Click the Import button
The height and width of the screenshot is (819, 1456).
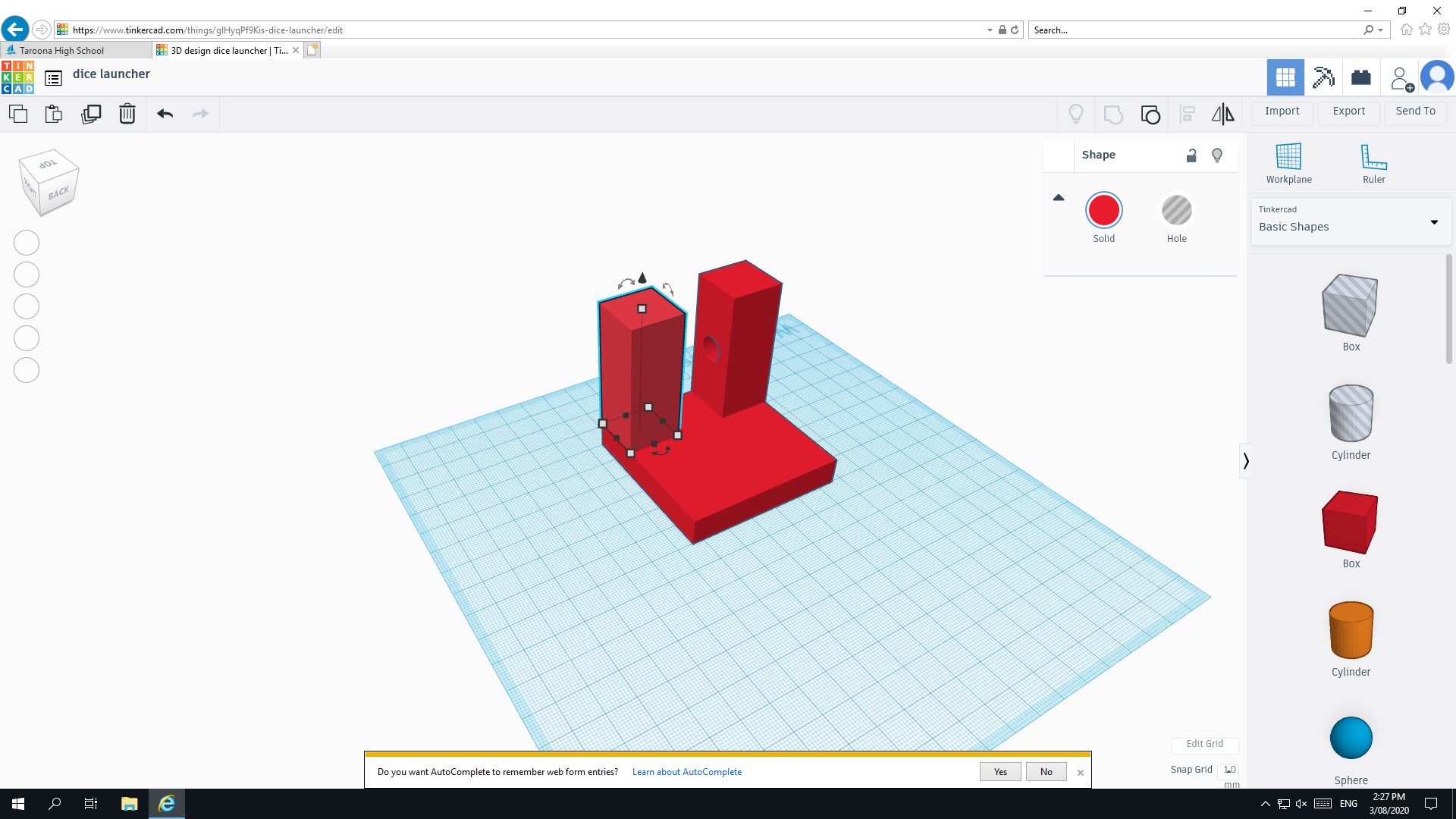pos(1282,111)
